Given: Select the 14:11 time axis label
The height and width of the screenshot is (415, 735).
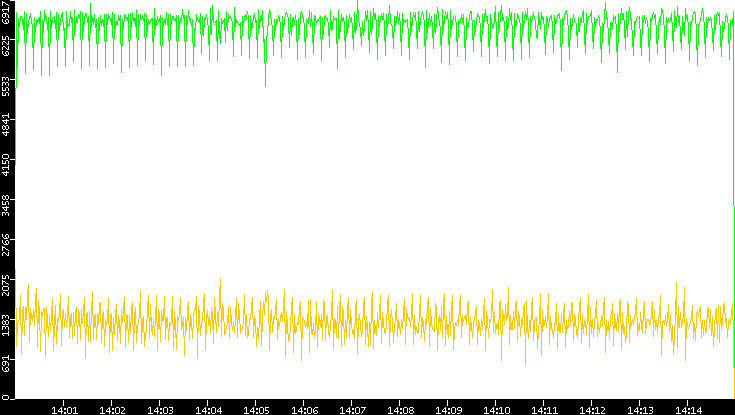Looking at the screenshot, I should [545, 410].
